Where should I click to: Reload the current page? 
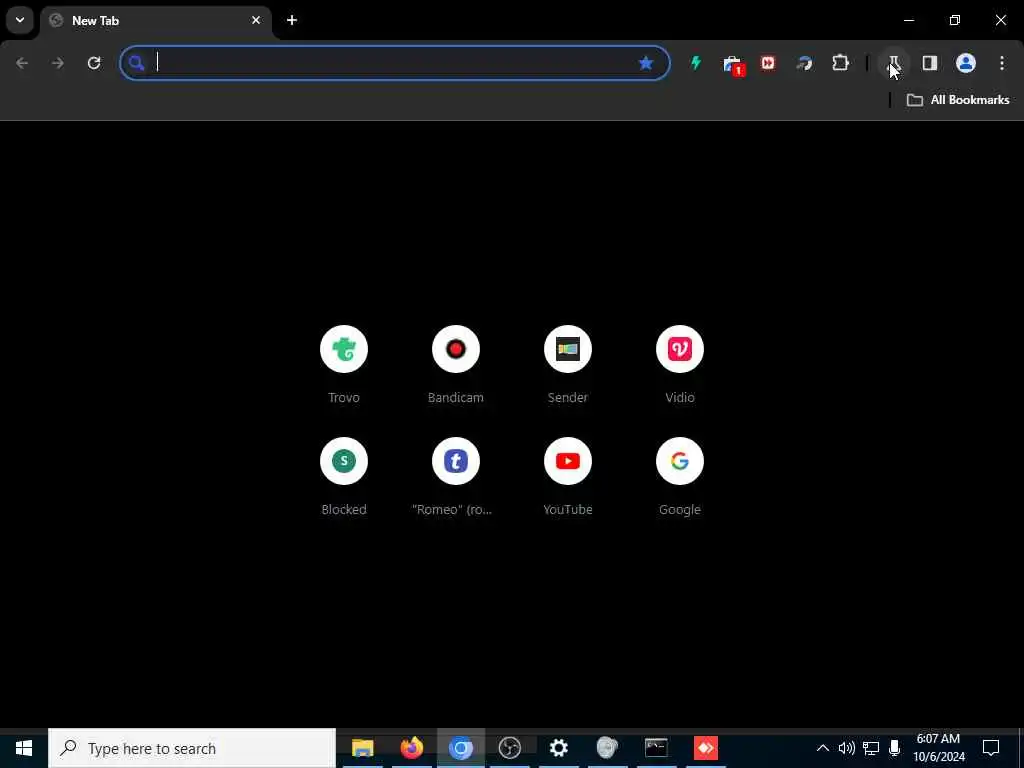pos(94,63)
